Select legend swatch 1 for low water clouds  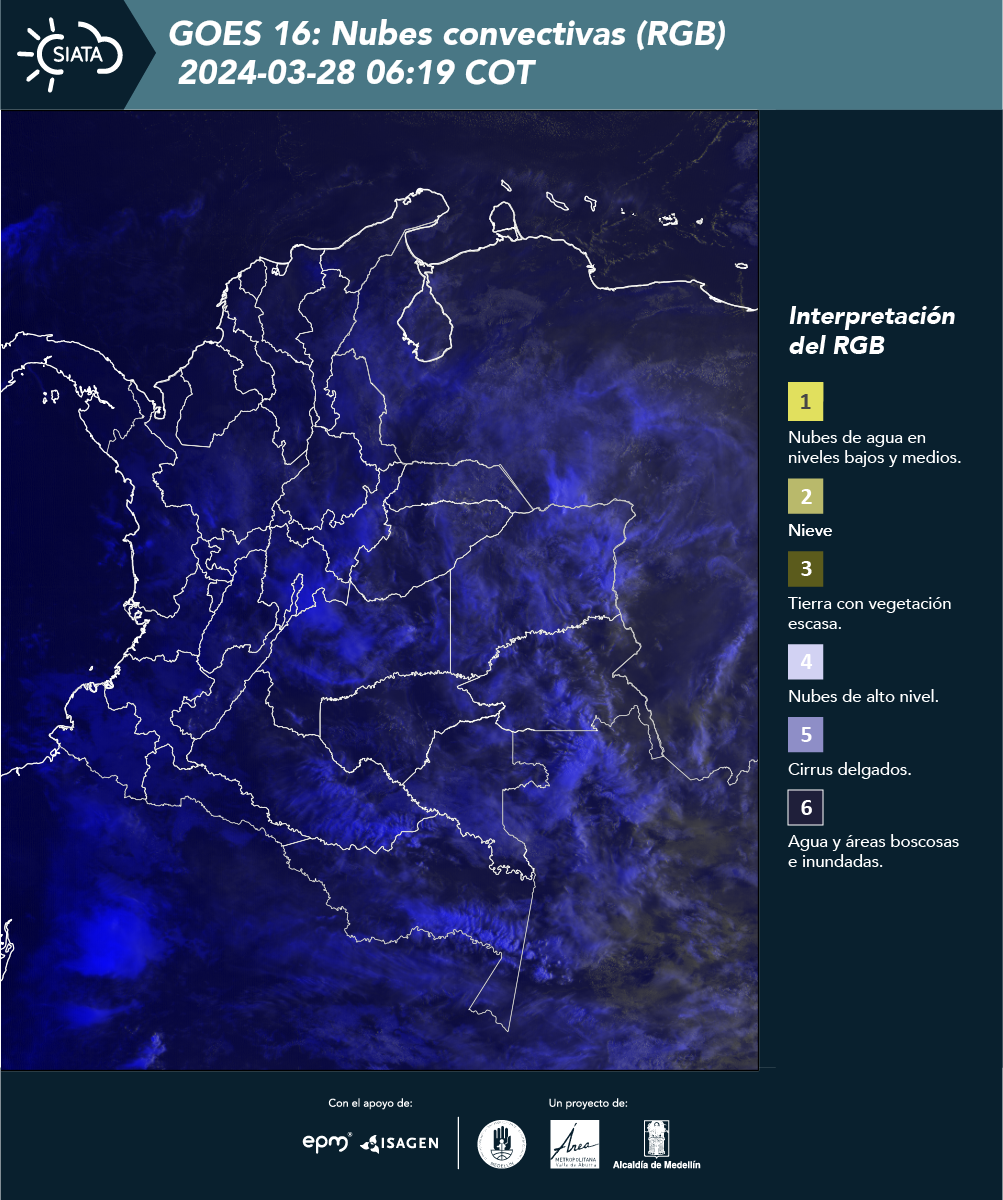tap(805, 402)
